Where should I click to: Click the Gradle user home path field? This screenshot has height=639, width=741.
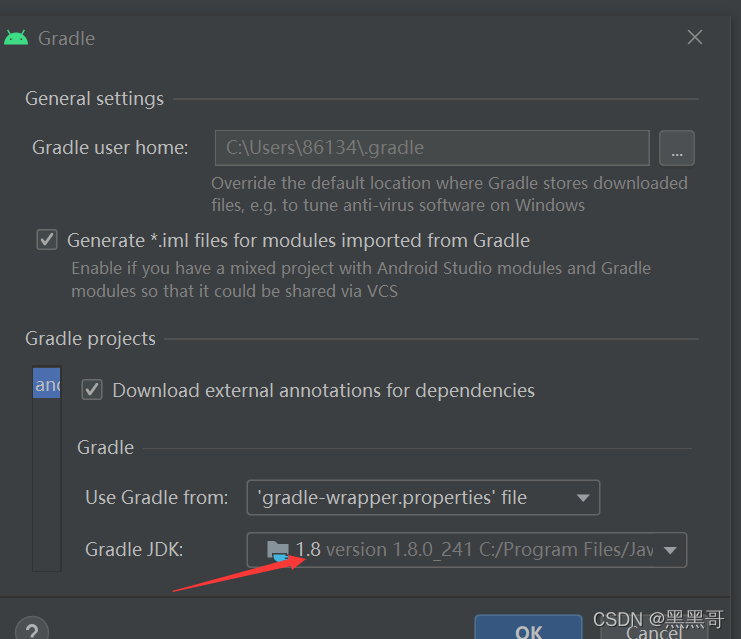click(x=432, y=148)
